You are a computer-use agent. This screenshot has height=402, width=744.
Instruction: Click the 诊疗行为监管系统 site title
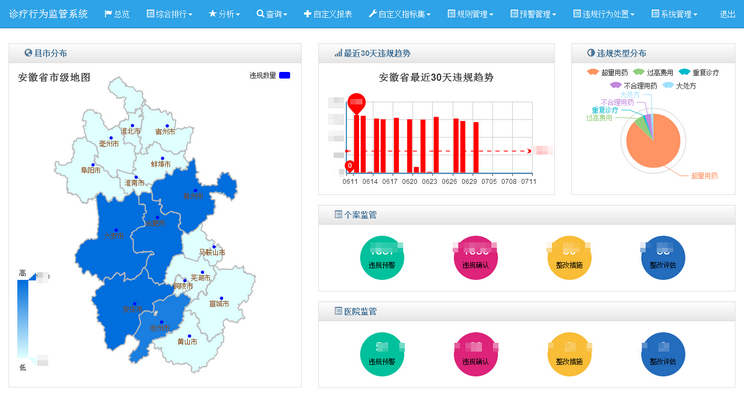coord(48,15)
